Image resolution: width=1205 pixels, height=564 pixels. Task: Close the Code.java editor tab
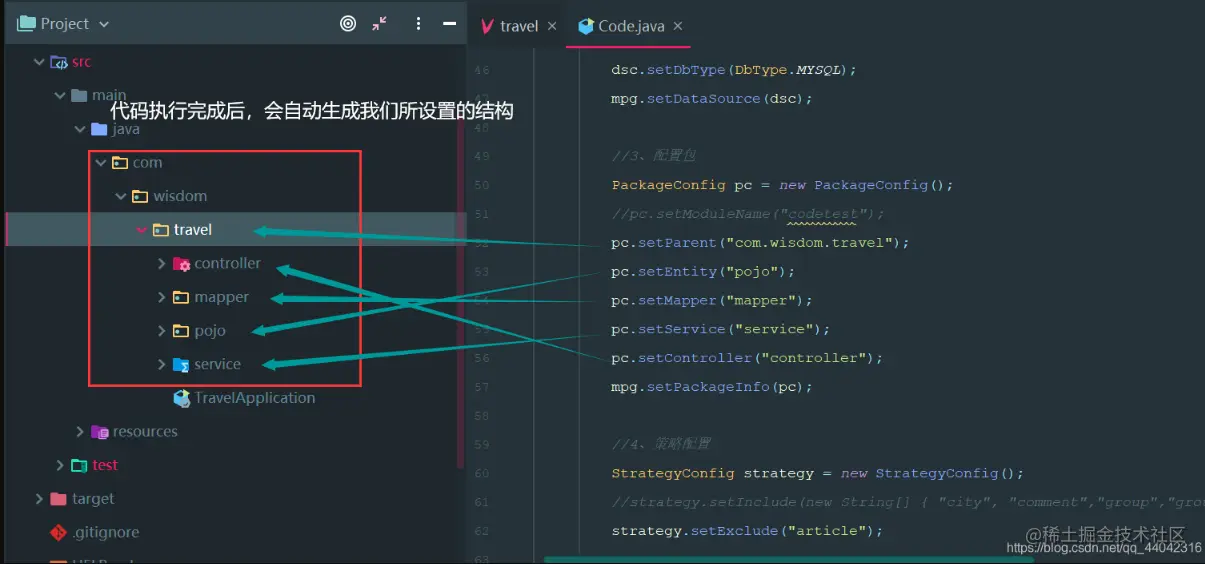click(677, 27)
